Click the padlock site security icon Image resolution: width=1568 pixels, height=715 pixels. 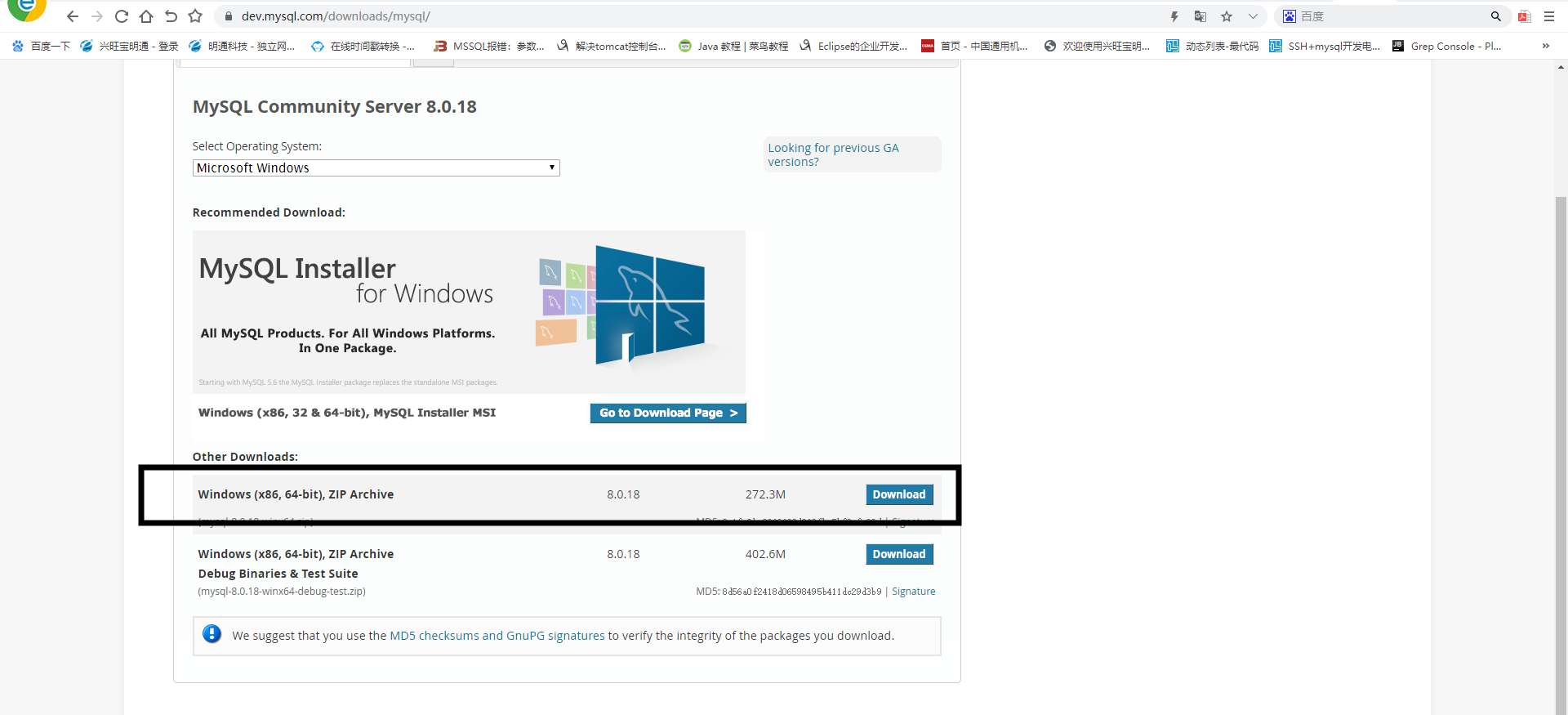click(x=229, y=16)
